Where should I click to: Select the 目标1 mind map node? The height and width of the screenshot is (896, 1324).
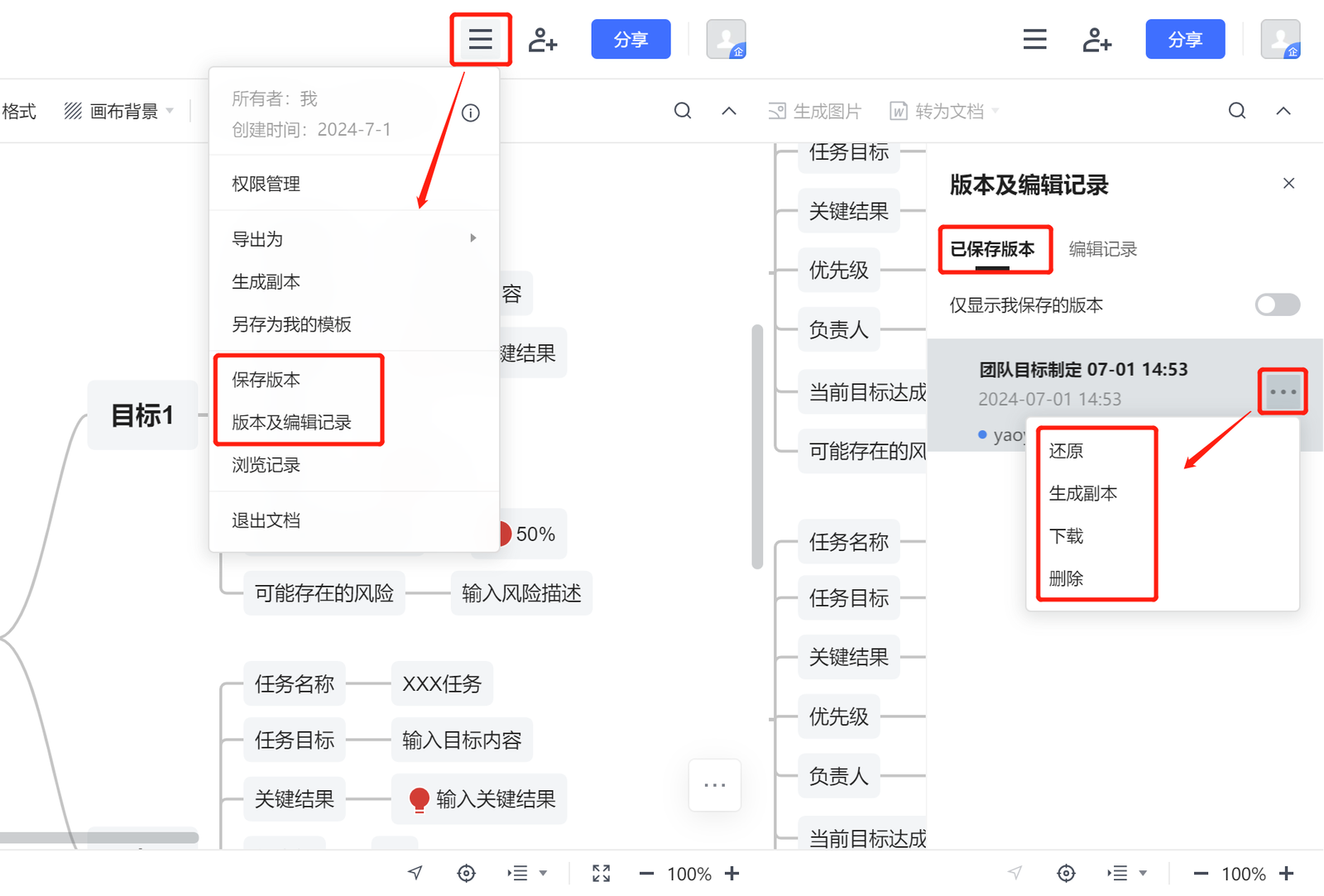(142, 415)
